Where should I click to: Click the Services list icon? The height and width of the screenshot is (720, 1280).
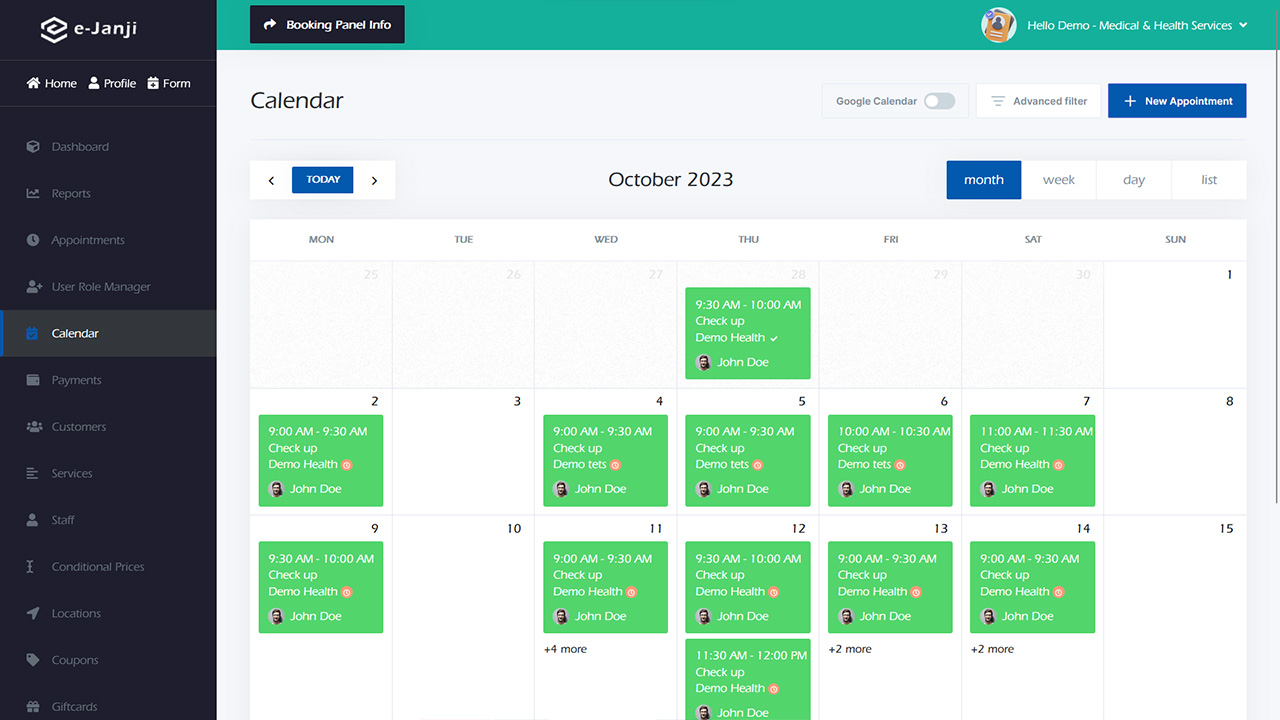click(33, 473)
